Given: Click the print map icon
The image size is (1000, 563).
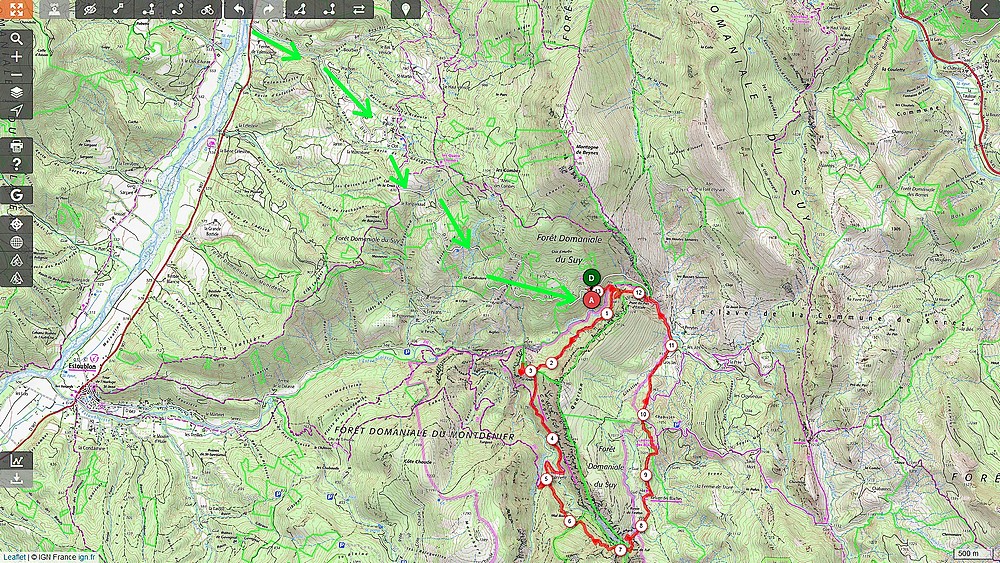Looking at the screenshot, I should point(17,146).
